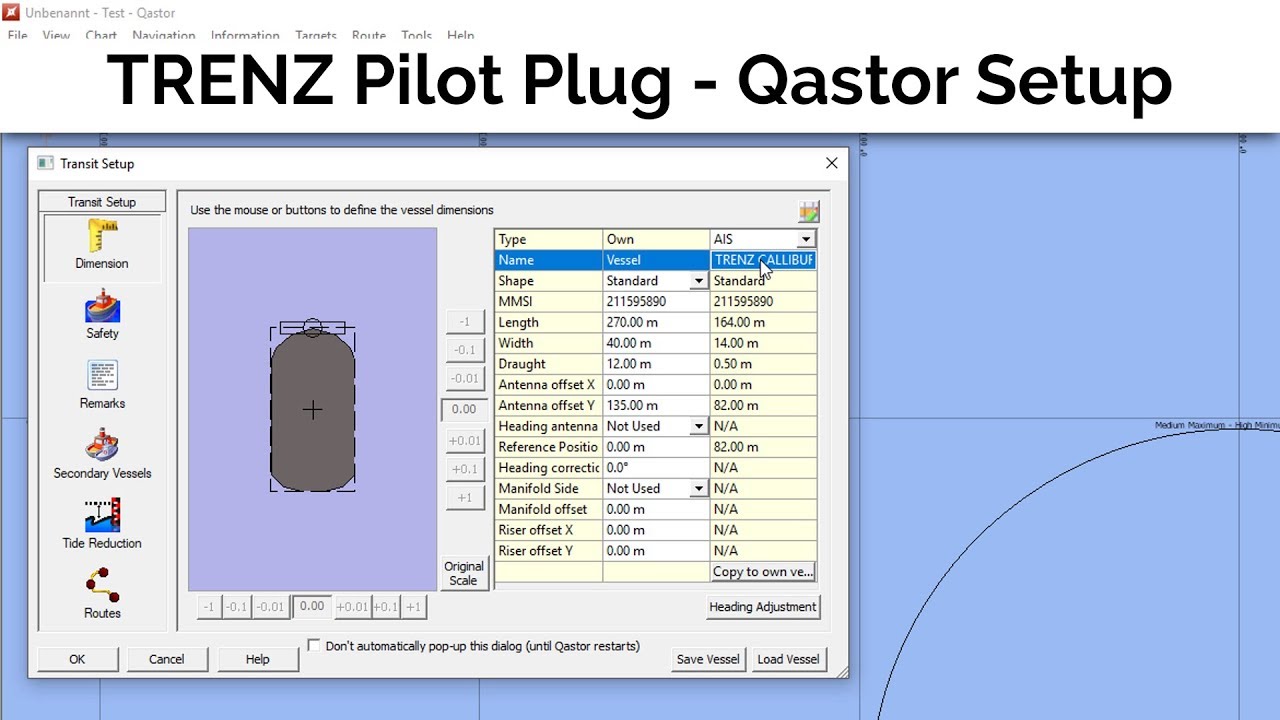
Task: Click Copy to own vessel button
Action: [x=763, y=572]
